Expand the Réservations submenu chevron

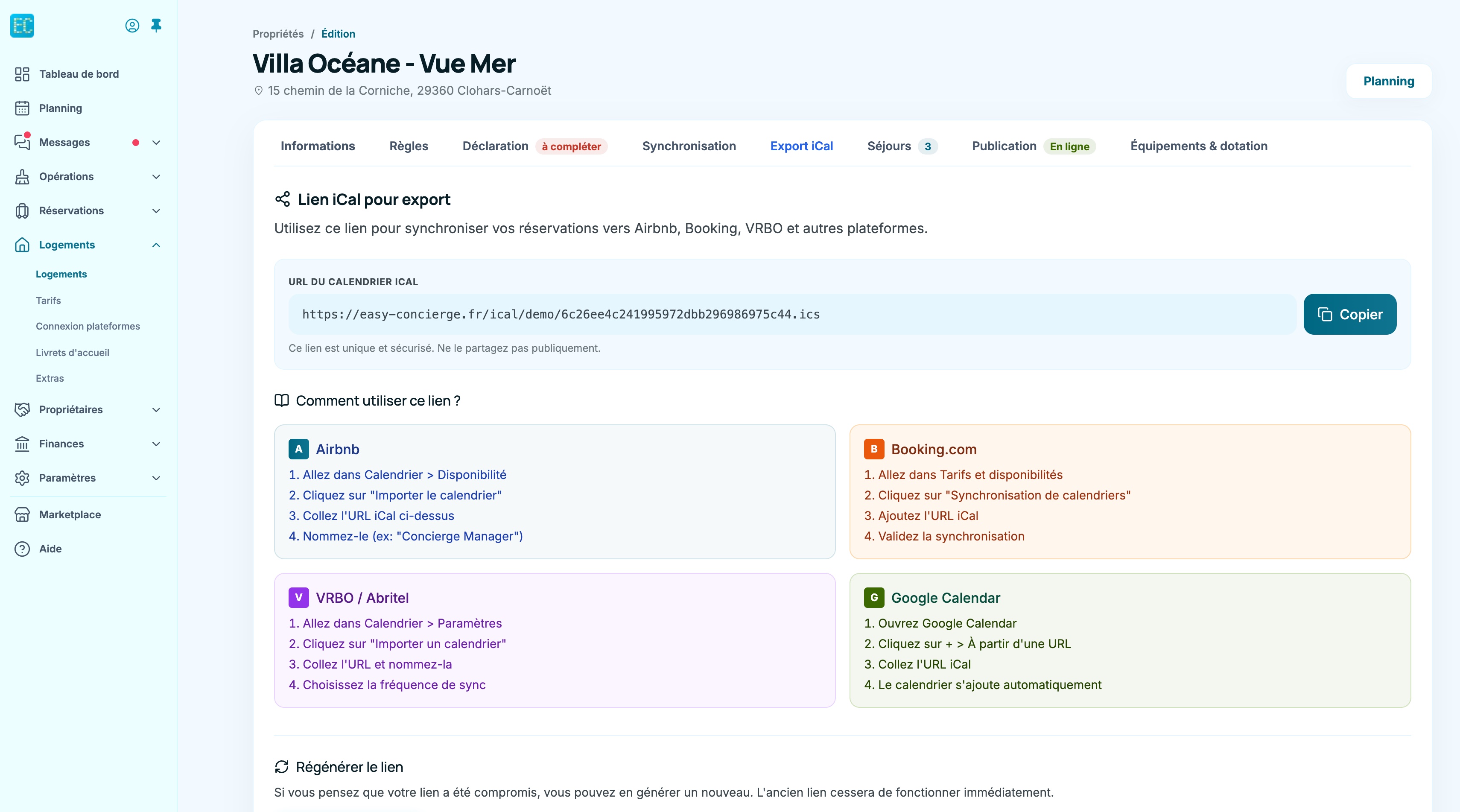(x=156, y=211)
